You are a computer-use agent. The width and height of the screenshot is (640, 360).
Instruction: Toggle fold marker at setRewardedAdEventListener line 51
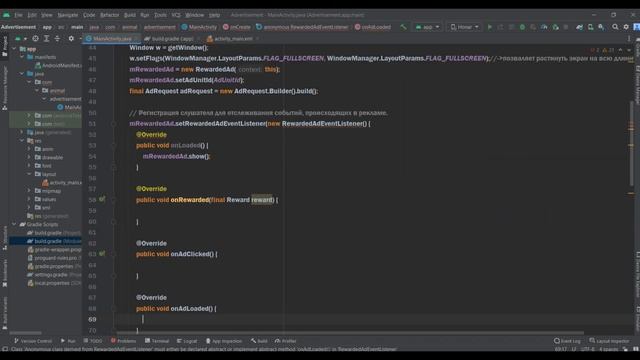click(114, 124)
